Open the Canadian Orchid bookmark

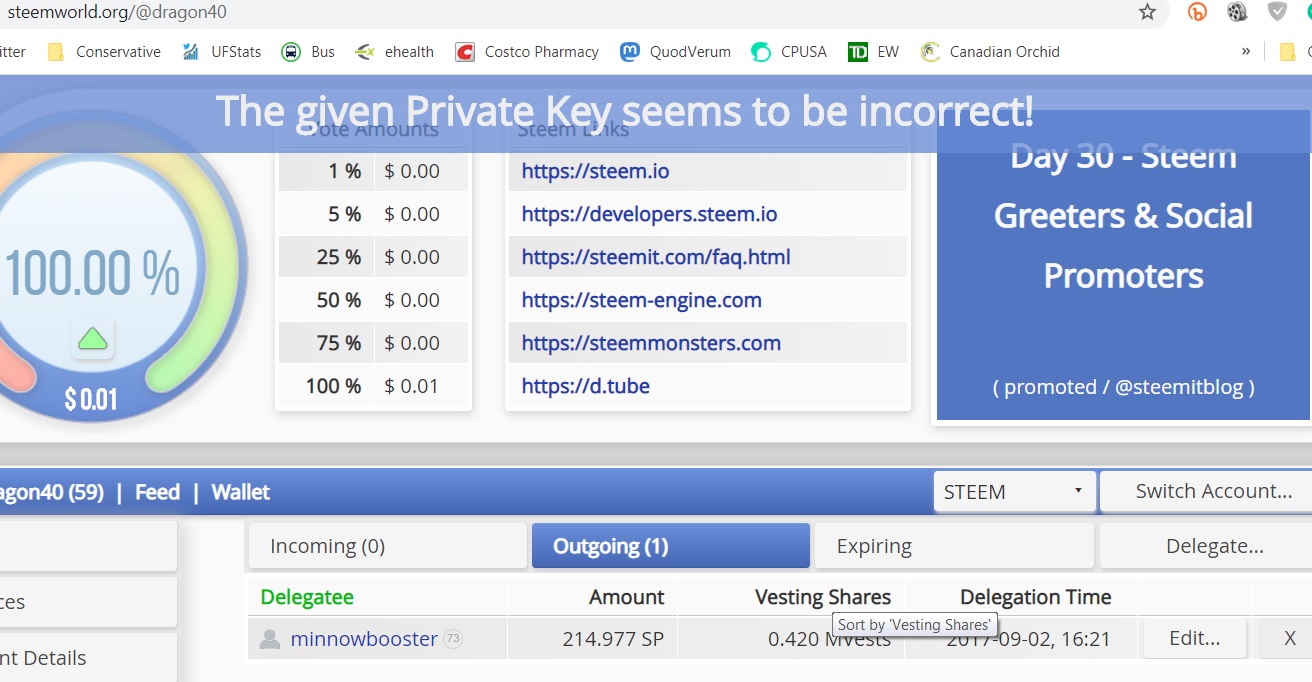pos(990,52)
